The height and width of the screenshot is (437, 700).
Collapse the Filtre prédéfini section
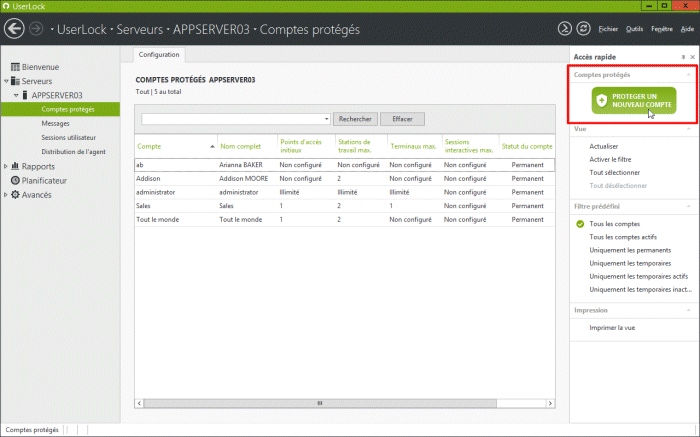pos(688,207)
